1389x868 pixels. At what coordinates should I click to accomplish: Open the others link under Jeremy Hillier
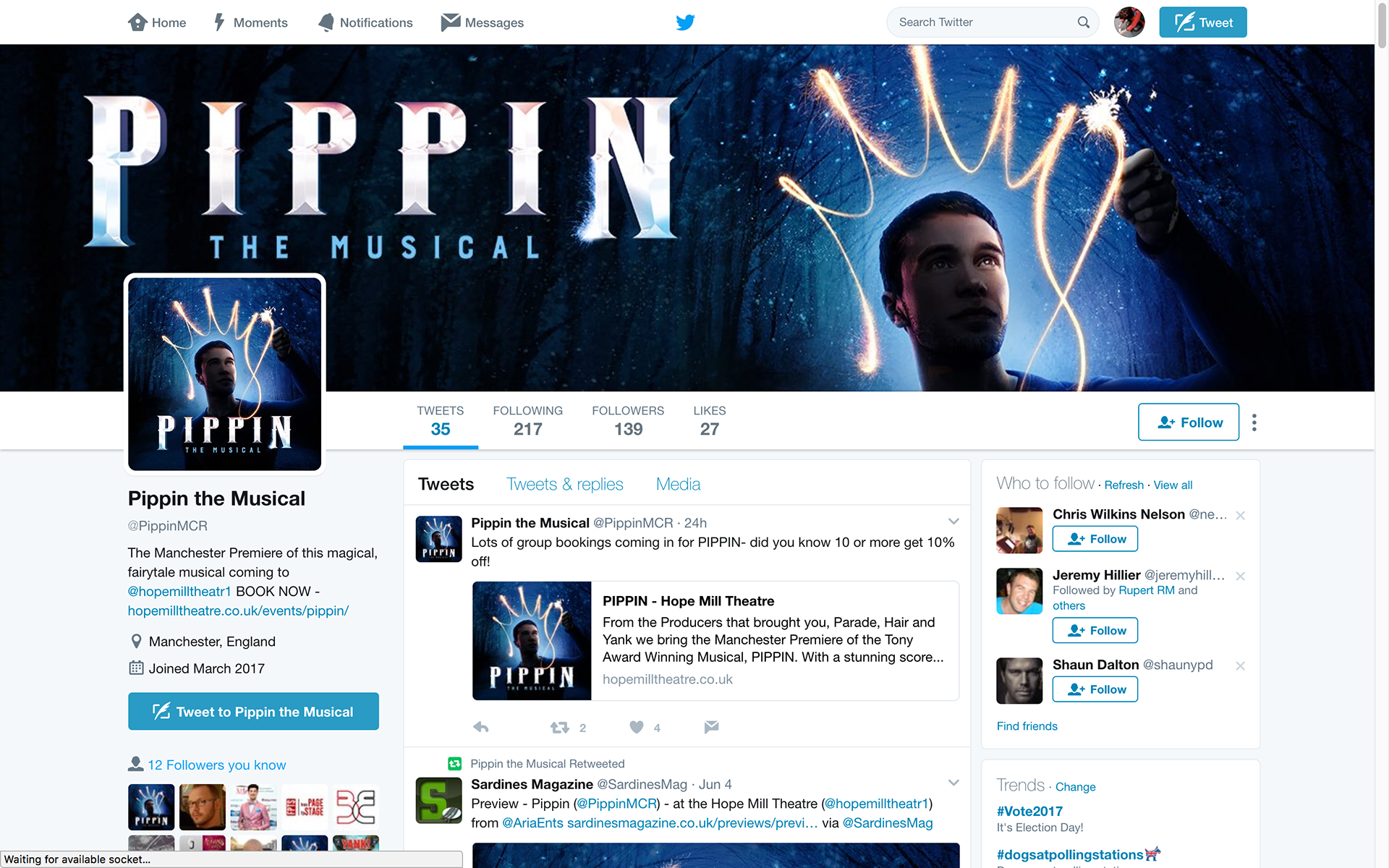tap(1069, 605)
